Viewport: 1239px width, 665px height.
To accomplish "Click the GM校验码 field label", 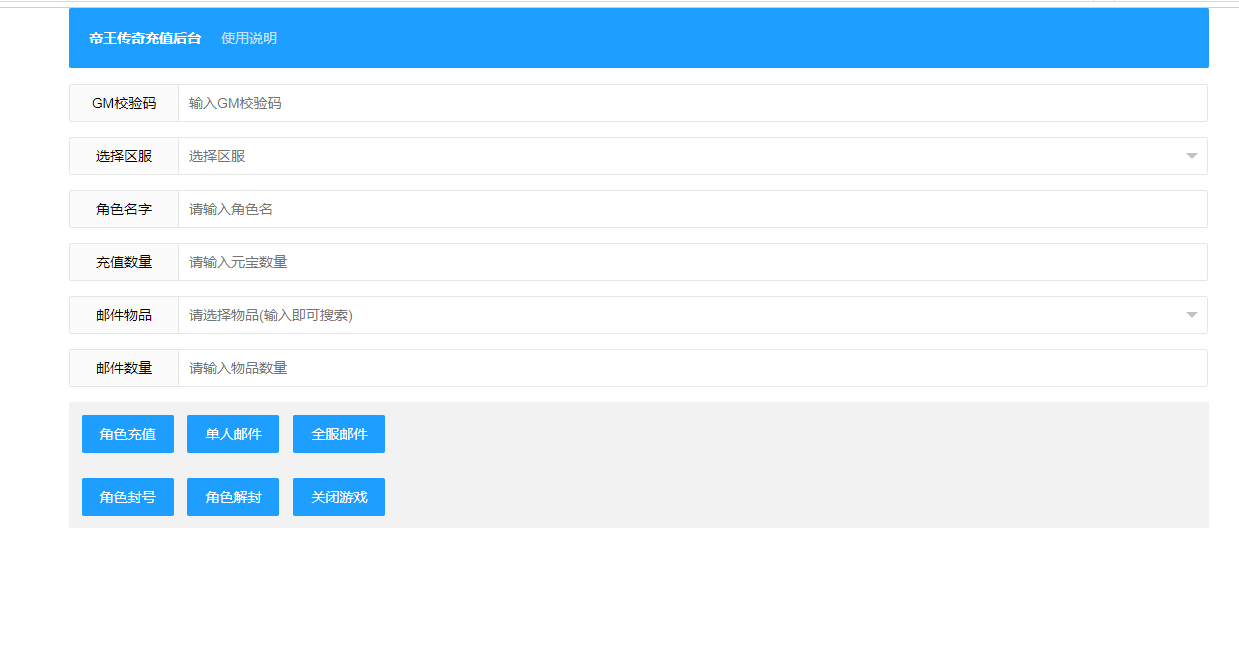I will (x=124, y=103).
